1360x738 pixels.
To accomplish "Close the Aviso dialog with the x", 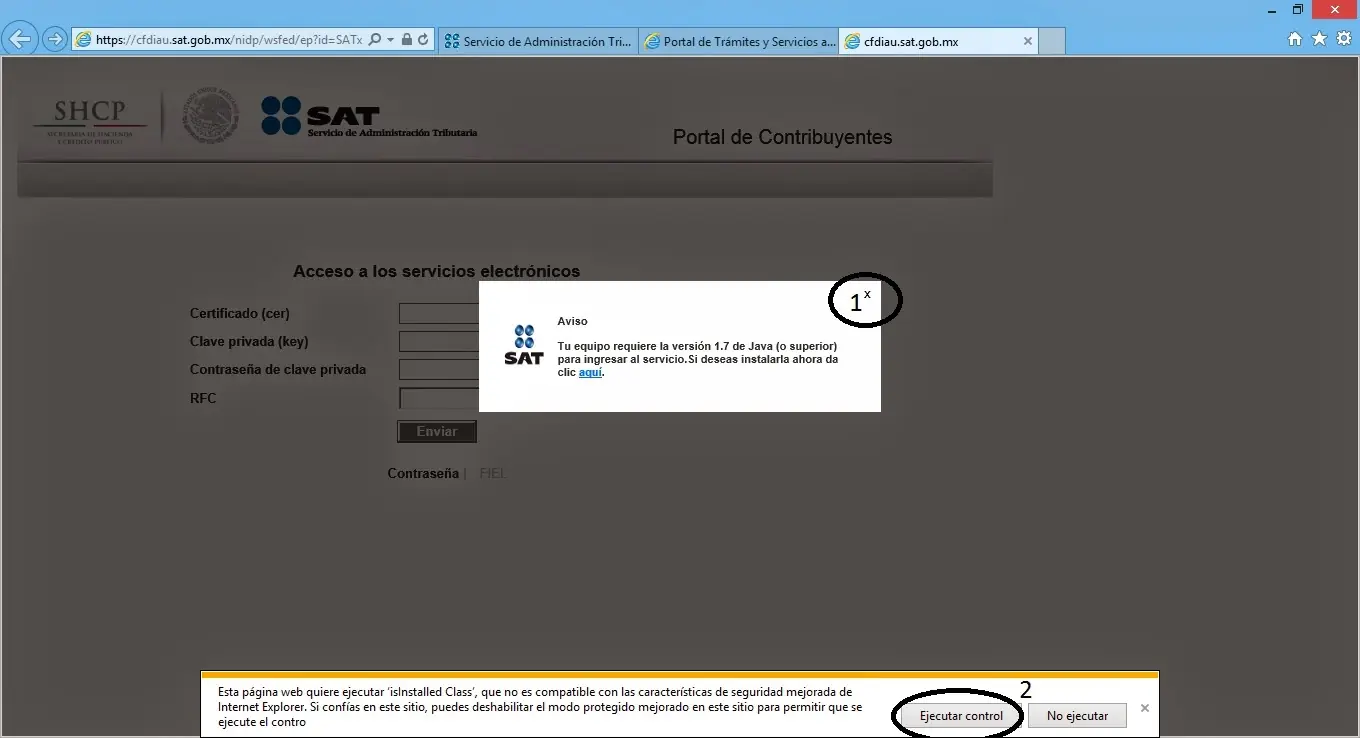I will 867,294.
